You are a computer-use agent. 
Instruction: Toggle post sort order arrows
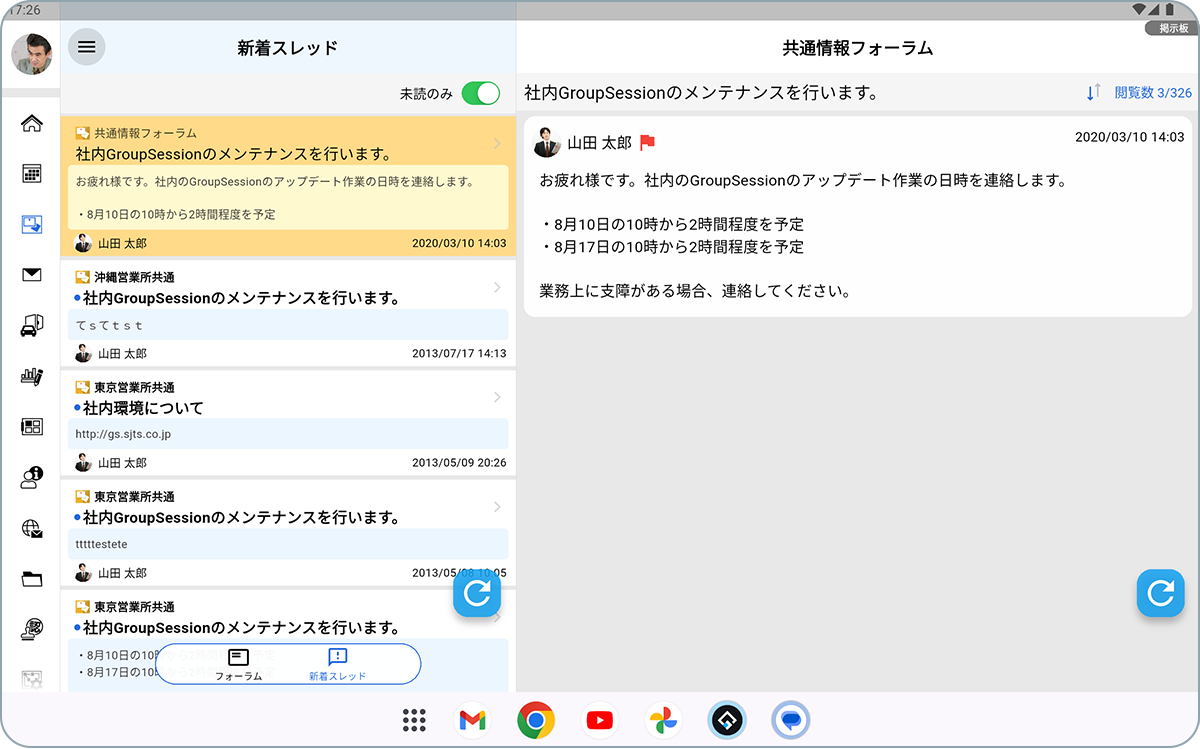tap(1093, 93)
